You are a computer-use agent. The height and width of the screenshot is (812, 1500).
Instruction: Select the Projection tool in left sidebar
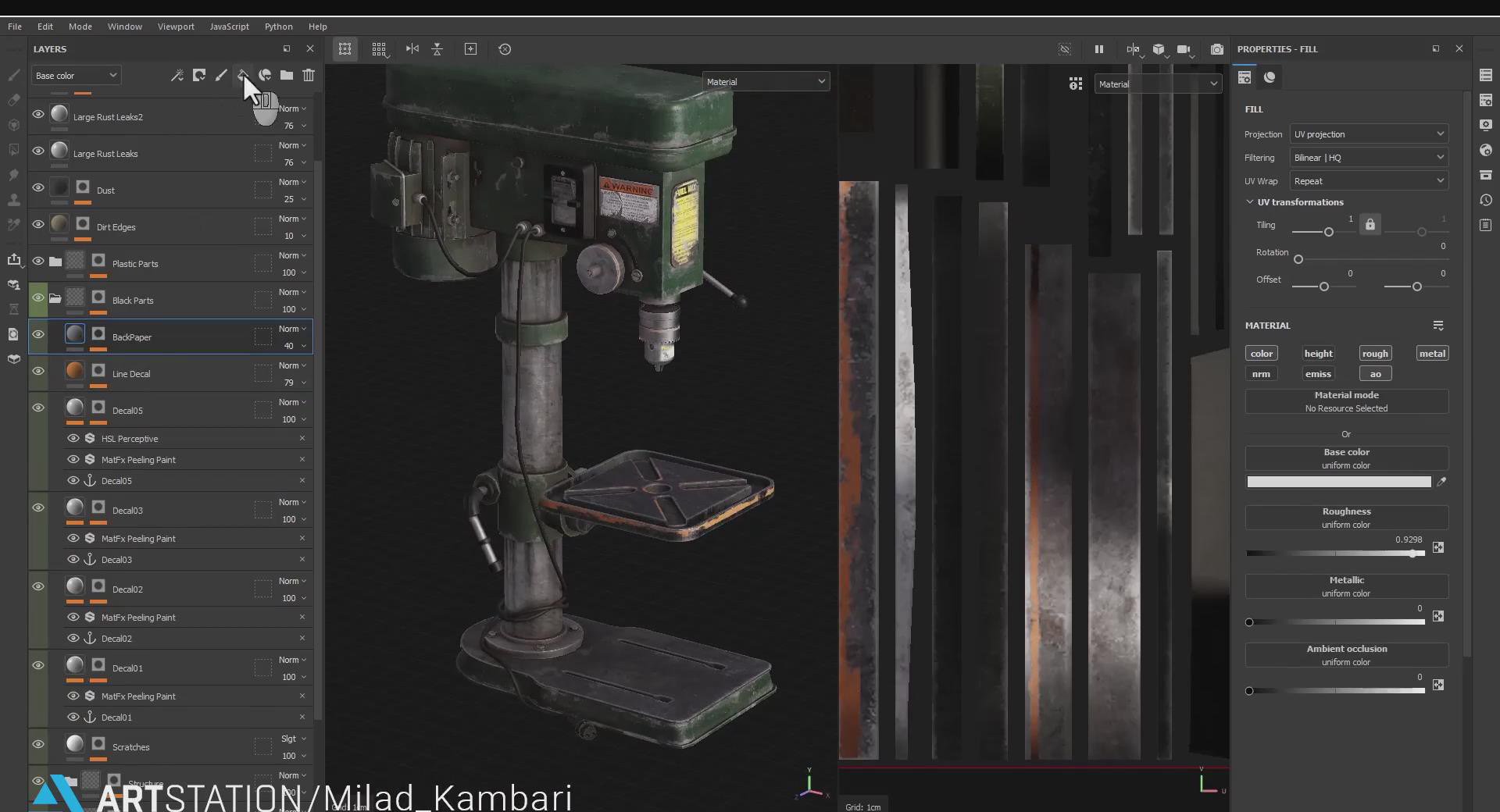tap(13, 125)
